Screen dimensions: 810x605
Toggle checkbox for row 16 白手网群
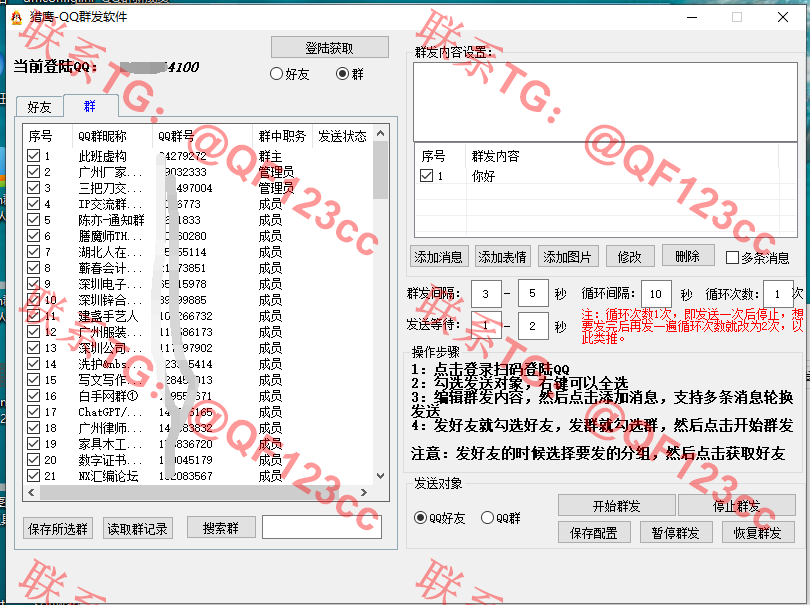[x=34, y=396]
